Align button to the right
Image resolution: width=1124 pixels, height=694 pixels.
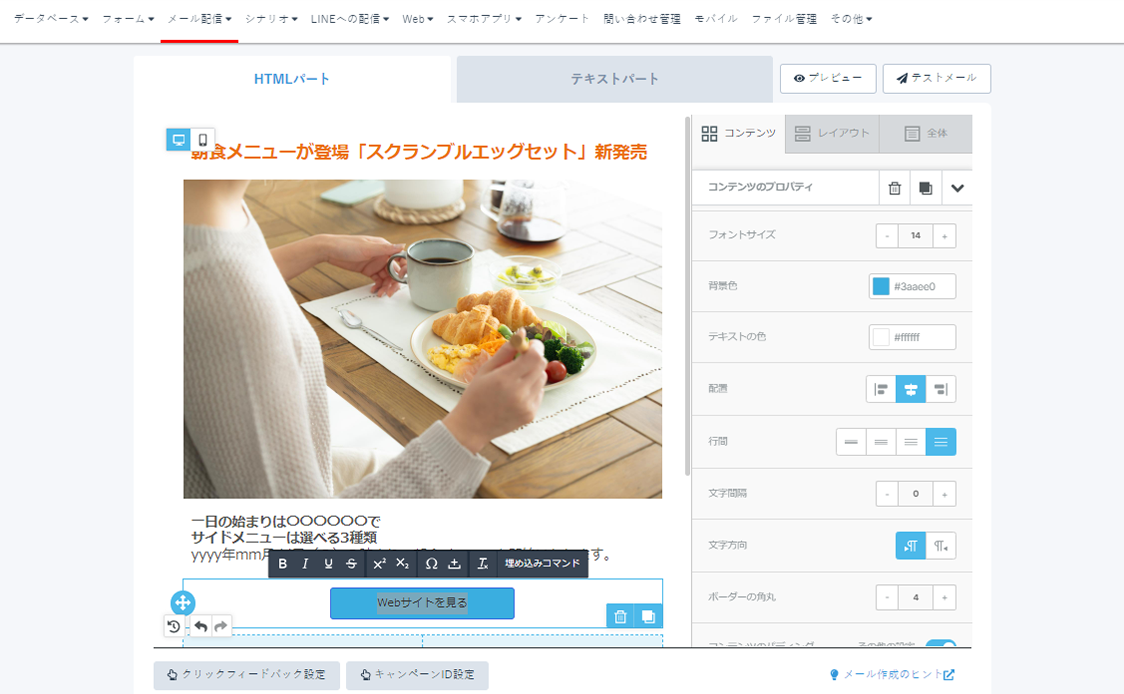pyautogui.click(x=941, y=389)
